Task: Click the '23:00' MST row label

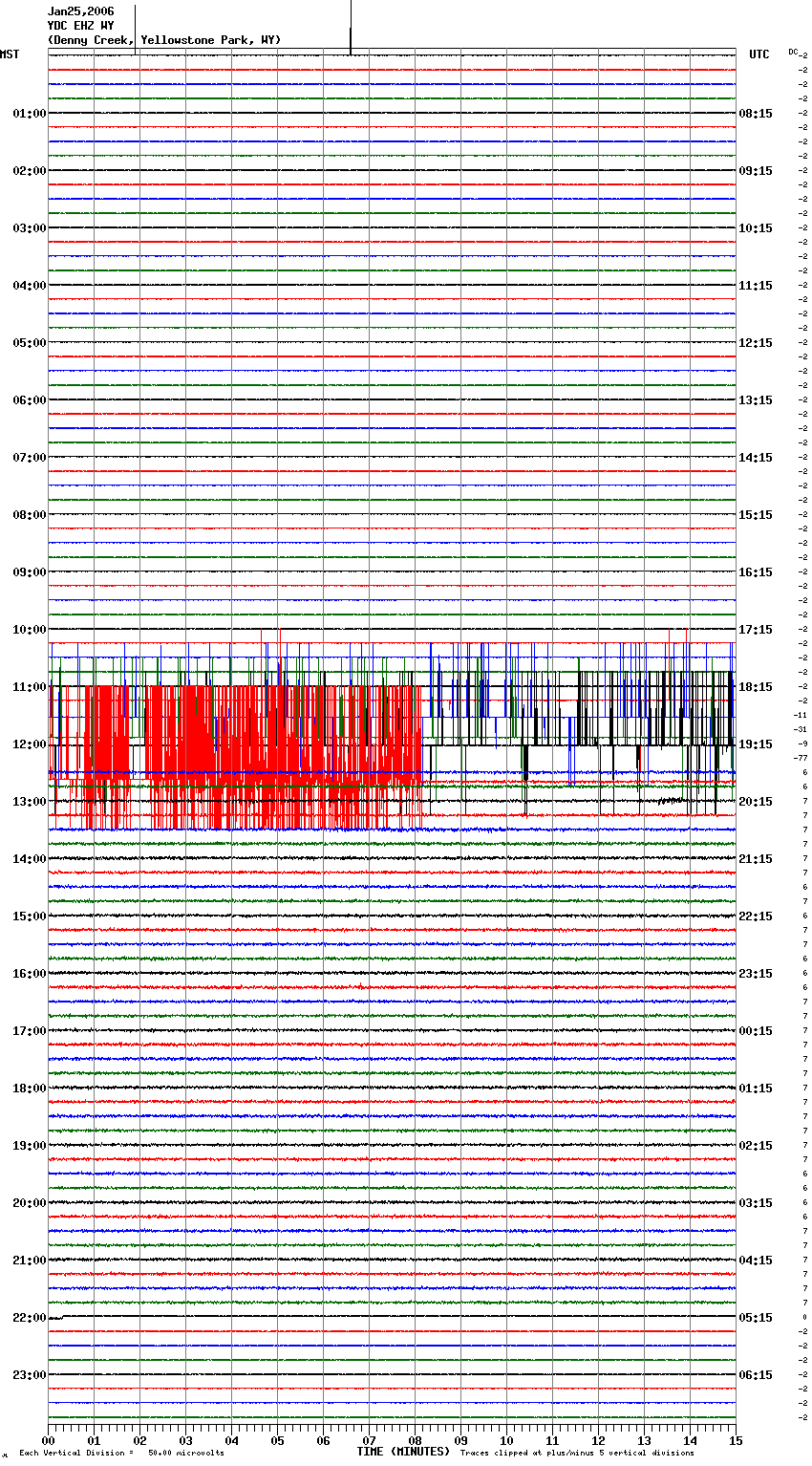Action: pos(30,1375)
